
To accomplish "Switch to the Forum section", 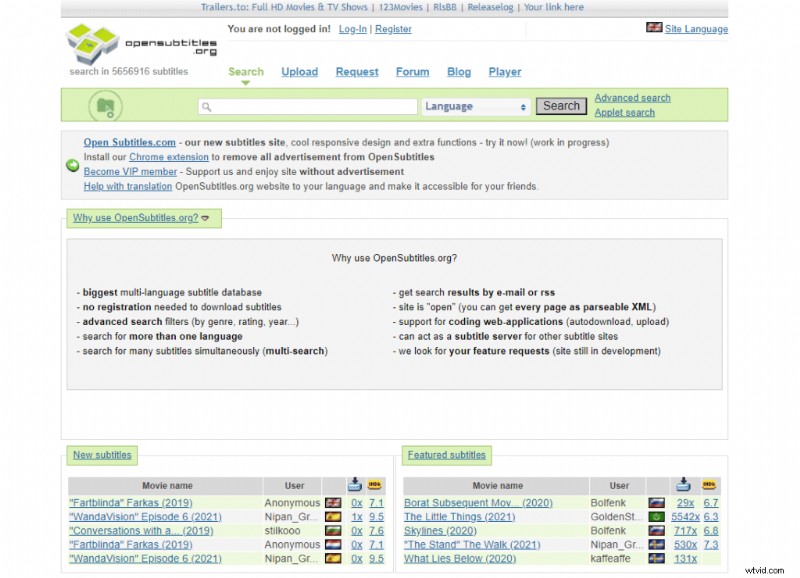I will (x=412, y=72).
